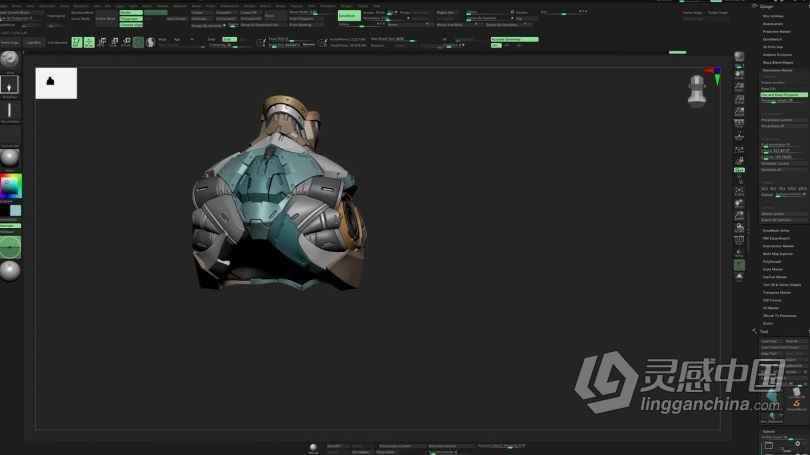Click the 20k decimation preset
This screenshot has width=810, height=455.
pyautogui.click(x=765, y=189)
